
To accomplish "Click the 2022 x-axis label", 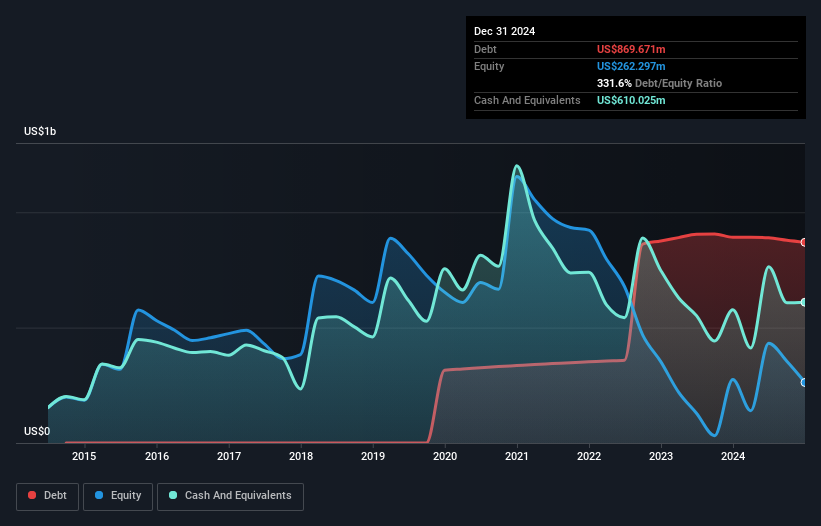I will pos(589,456).
